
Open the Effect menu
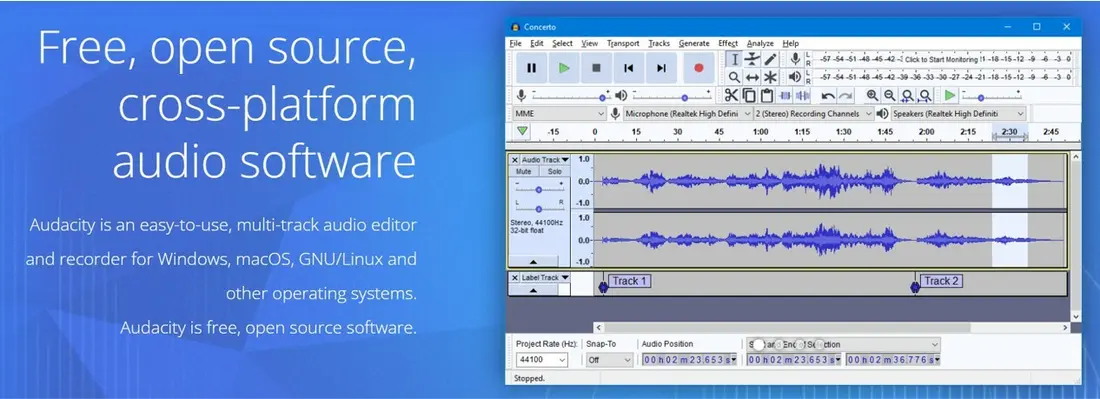(x=728, y=43)
